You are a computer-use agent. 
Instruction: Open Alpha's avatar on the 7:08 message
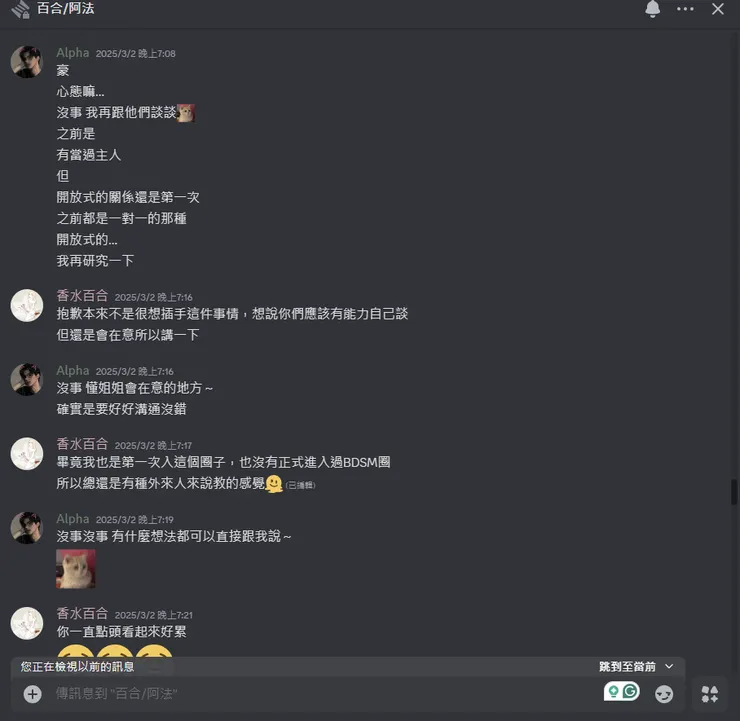[26, 61]
